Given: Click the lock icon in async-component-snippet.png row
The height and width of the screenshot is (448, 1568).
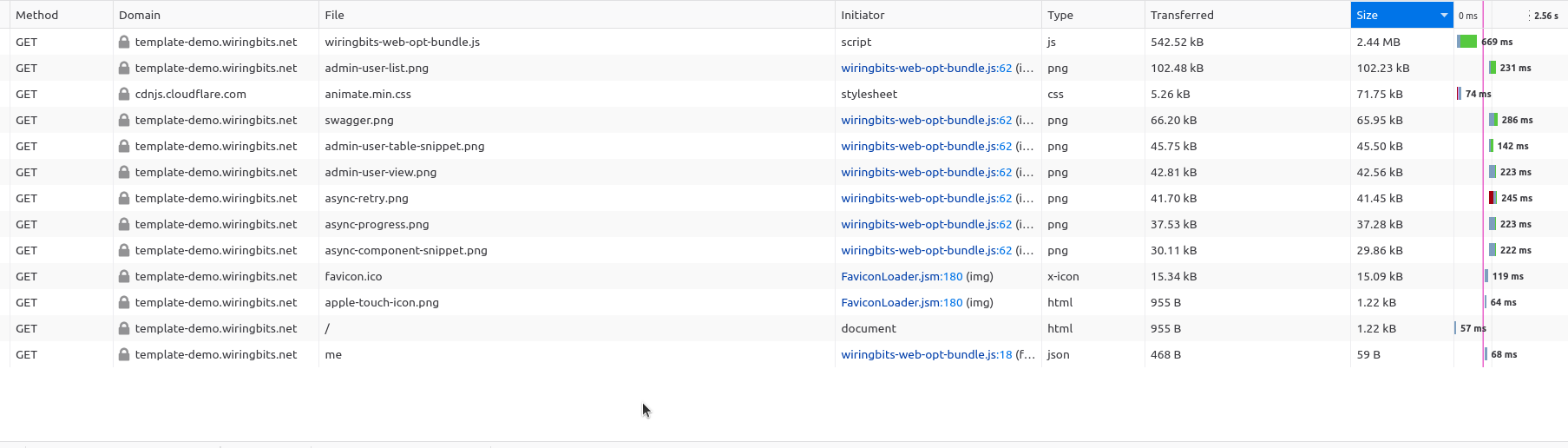Looking at the screenshot, I should point(124,250).
